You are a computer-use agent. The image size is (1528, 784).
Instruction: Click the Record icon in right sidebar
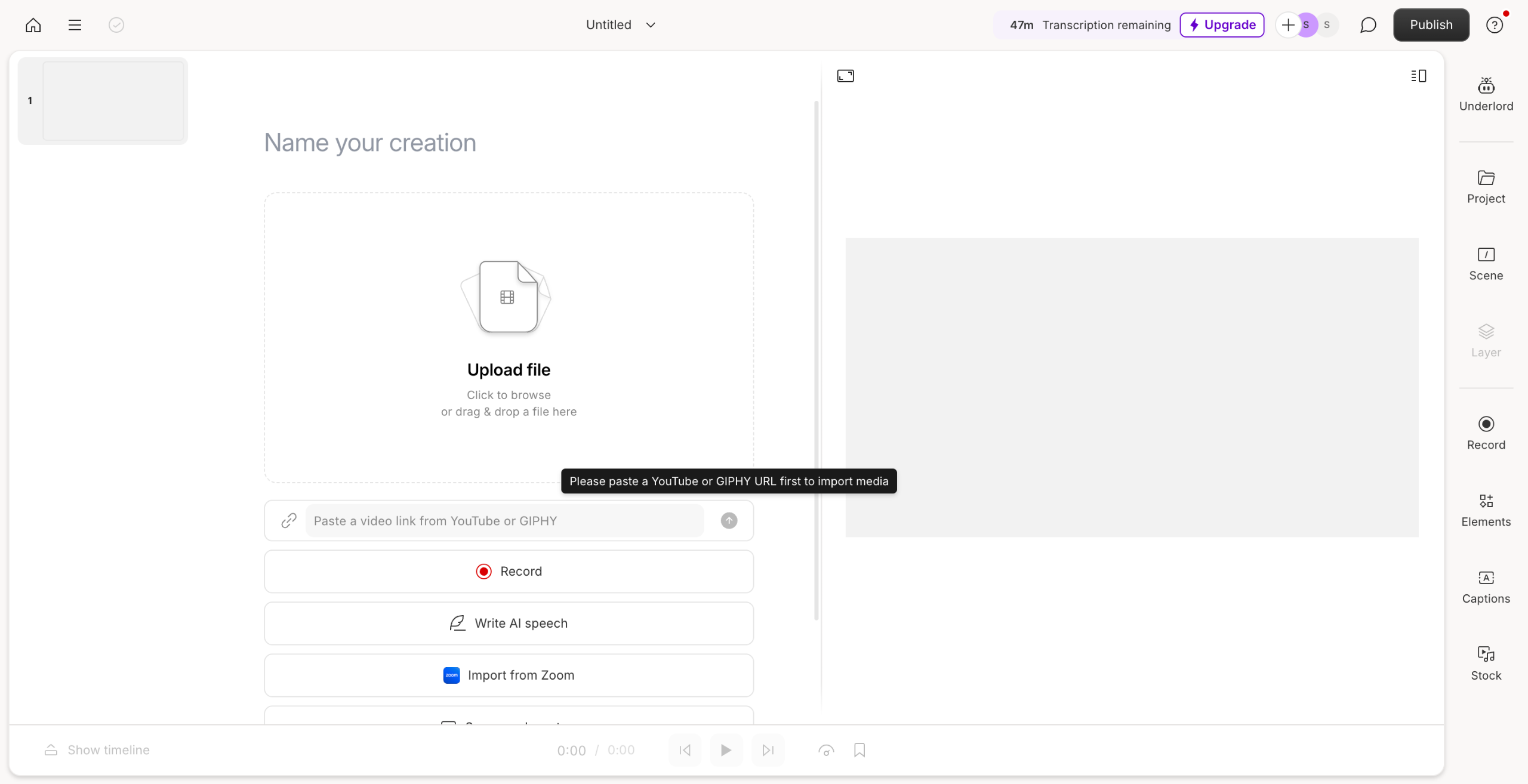(x=1486, y=433)
